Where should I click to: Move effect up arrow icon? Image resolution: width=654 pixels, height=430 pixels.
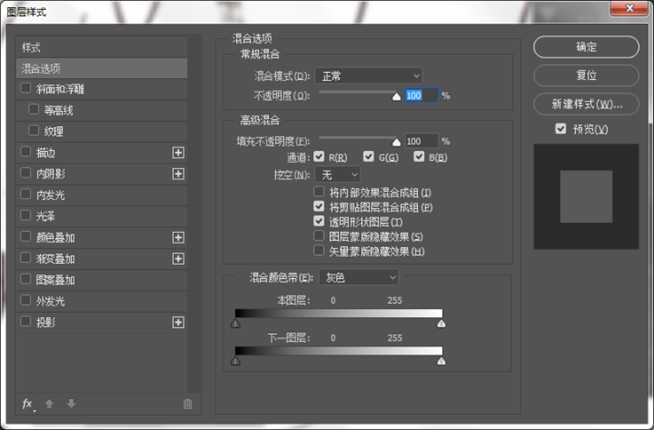[x=49, y=404]
